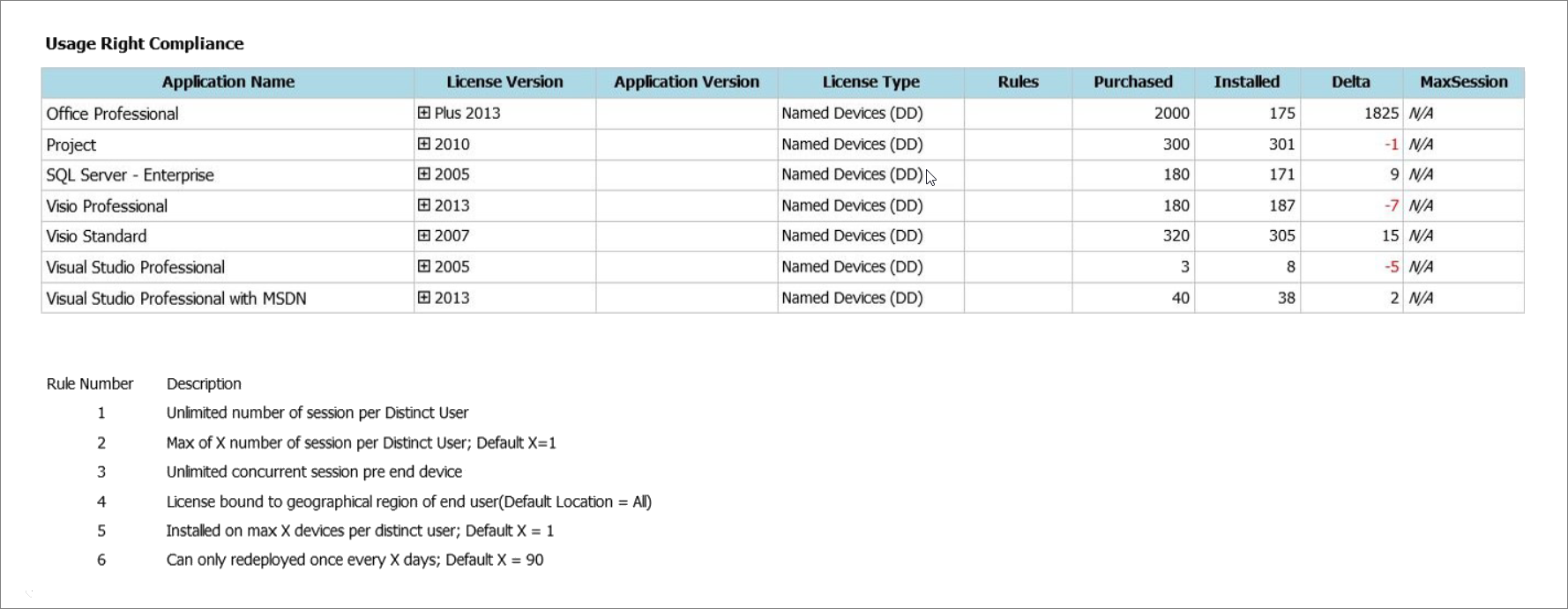Click rule 6 redeployed every X days description
Screen dimensions: 1568x609
tap(355, 560)
